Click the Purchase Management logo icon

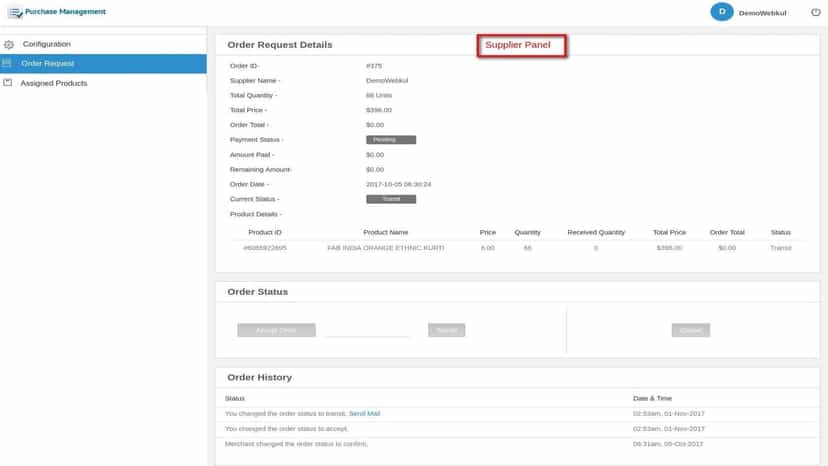pyautogui.click(x=16, y=12)
